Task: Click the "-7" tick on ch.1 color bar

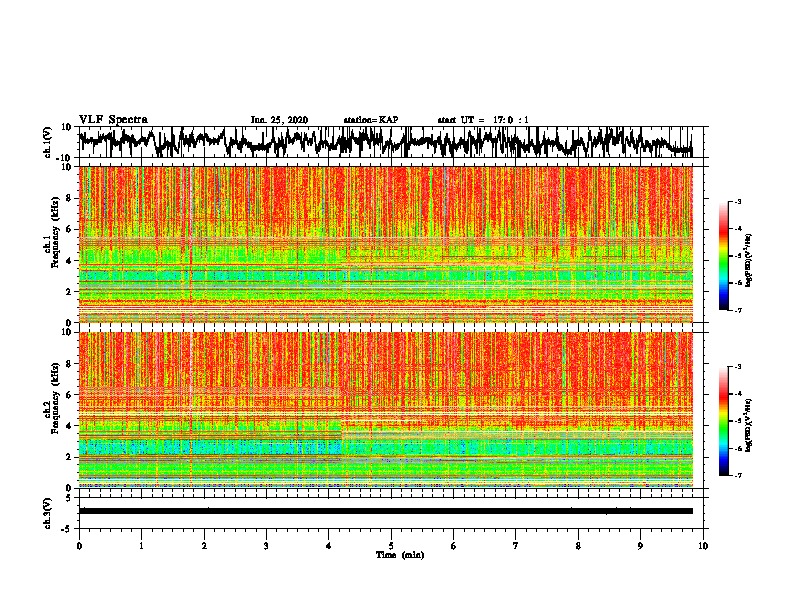Action: coord(738,310)
